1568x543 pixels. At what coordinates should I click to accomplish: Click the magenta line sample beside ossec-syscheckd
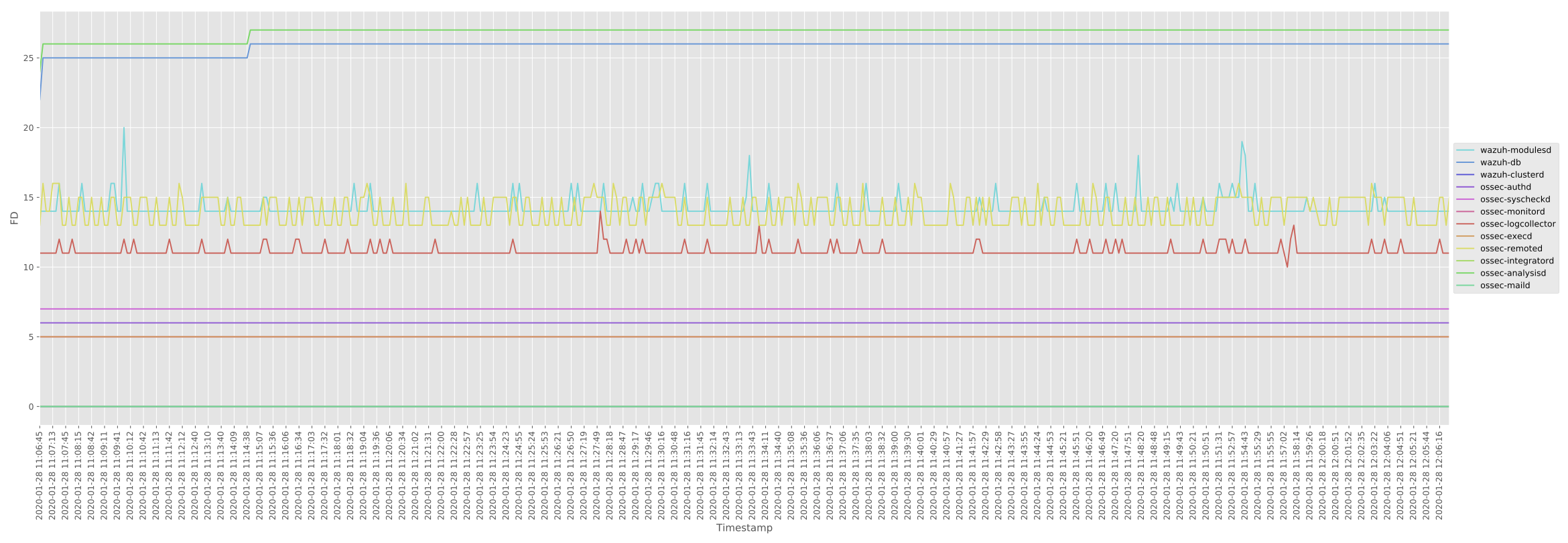1465,199
